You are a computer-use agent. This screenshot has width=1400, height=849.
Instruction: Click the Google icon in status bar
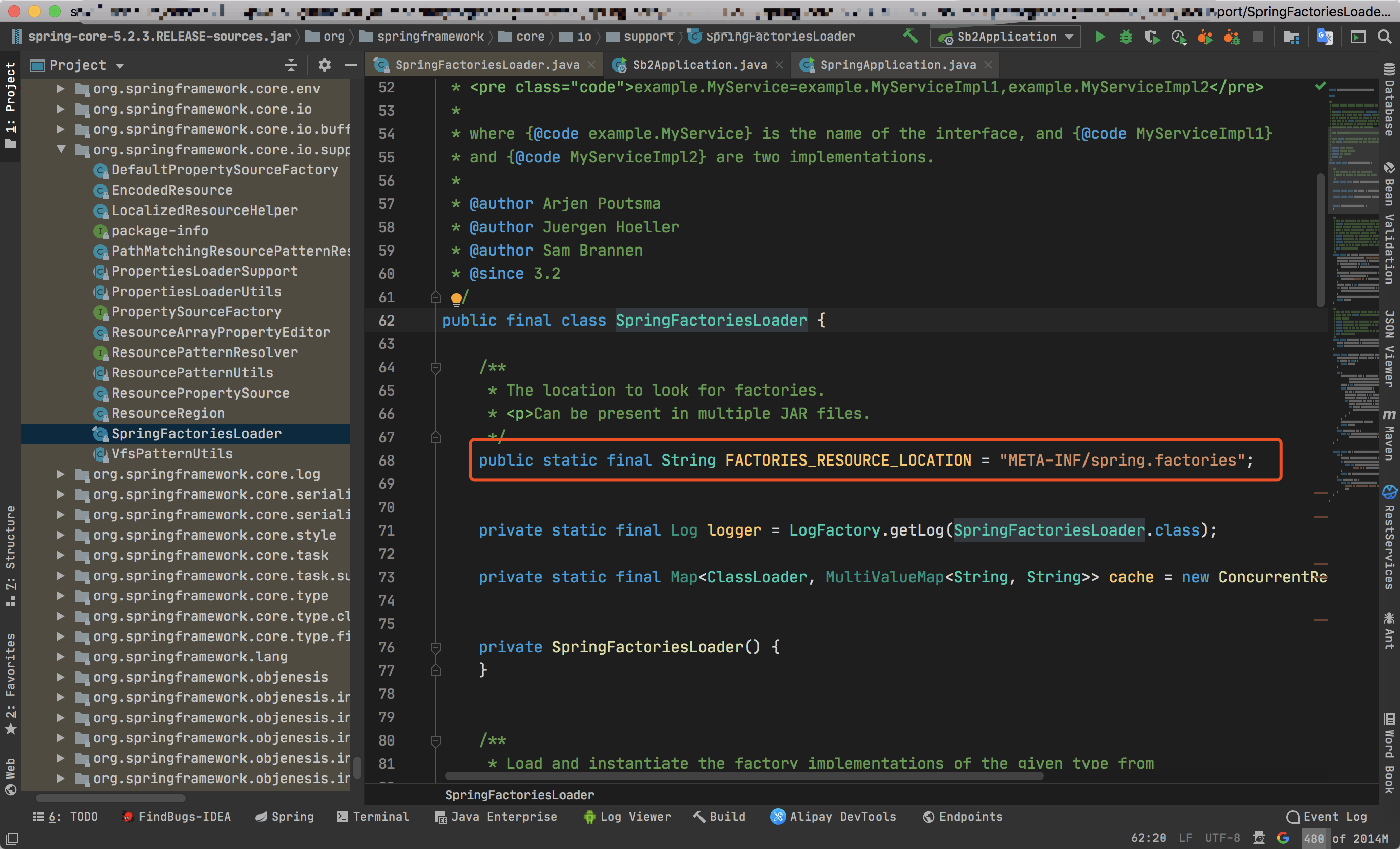tap(1283, 838)
